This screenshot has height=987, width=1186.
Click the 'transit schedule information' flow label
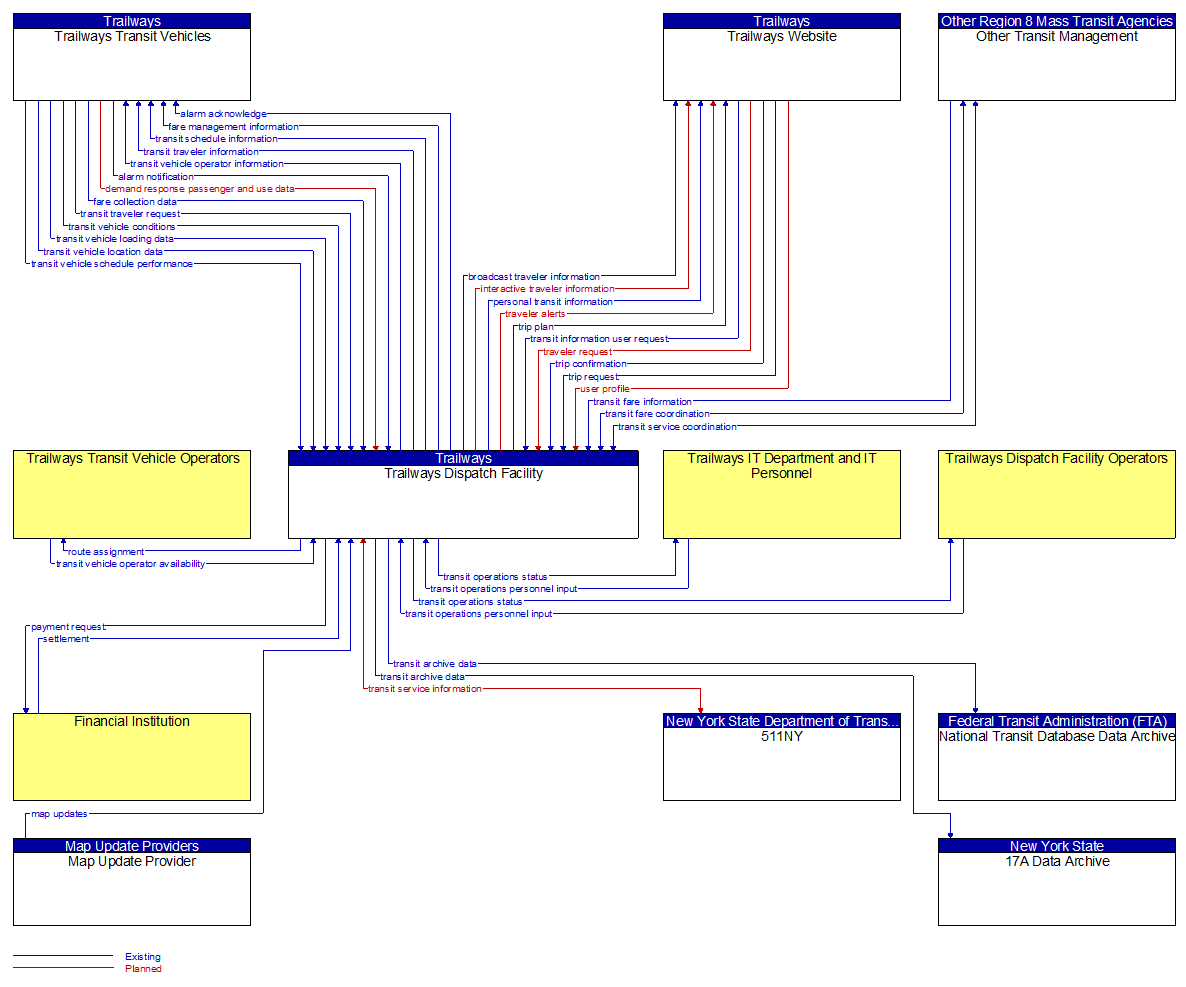click(x=216, y=139)
